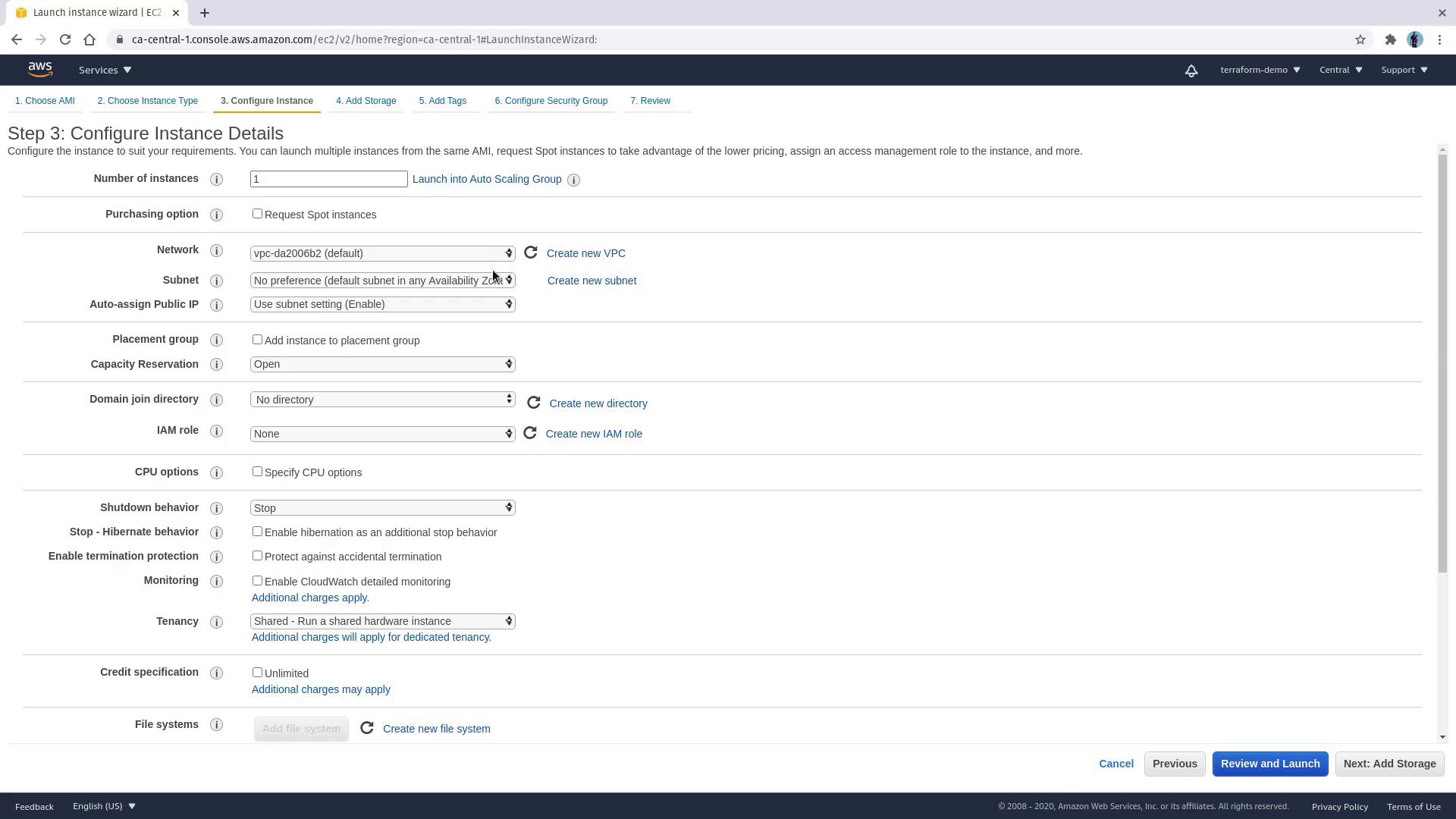The width and height of the screenshot is (1456, 819).
Task: Bookmark this page with star icon
Action: coord(1360,39)
